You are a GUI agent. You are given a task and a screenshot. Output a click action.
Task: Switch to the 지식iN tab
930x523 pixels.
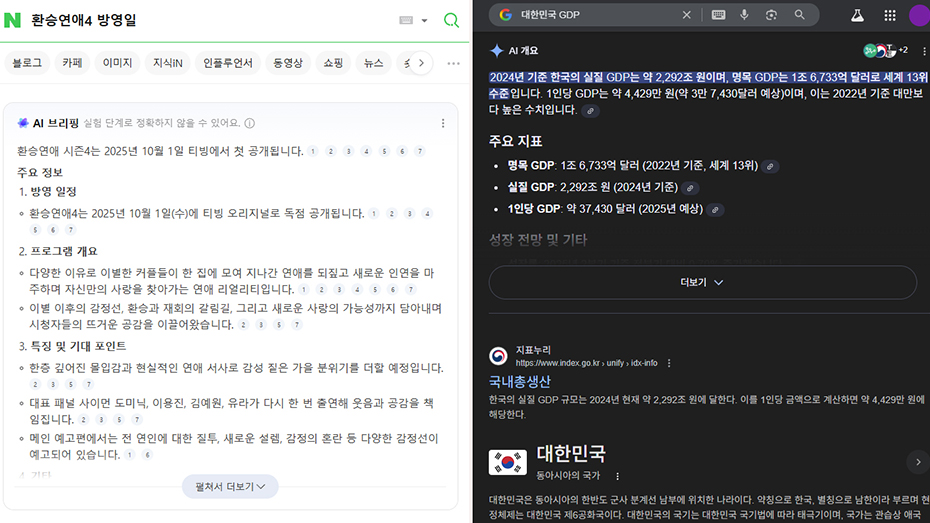(167, 63)
